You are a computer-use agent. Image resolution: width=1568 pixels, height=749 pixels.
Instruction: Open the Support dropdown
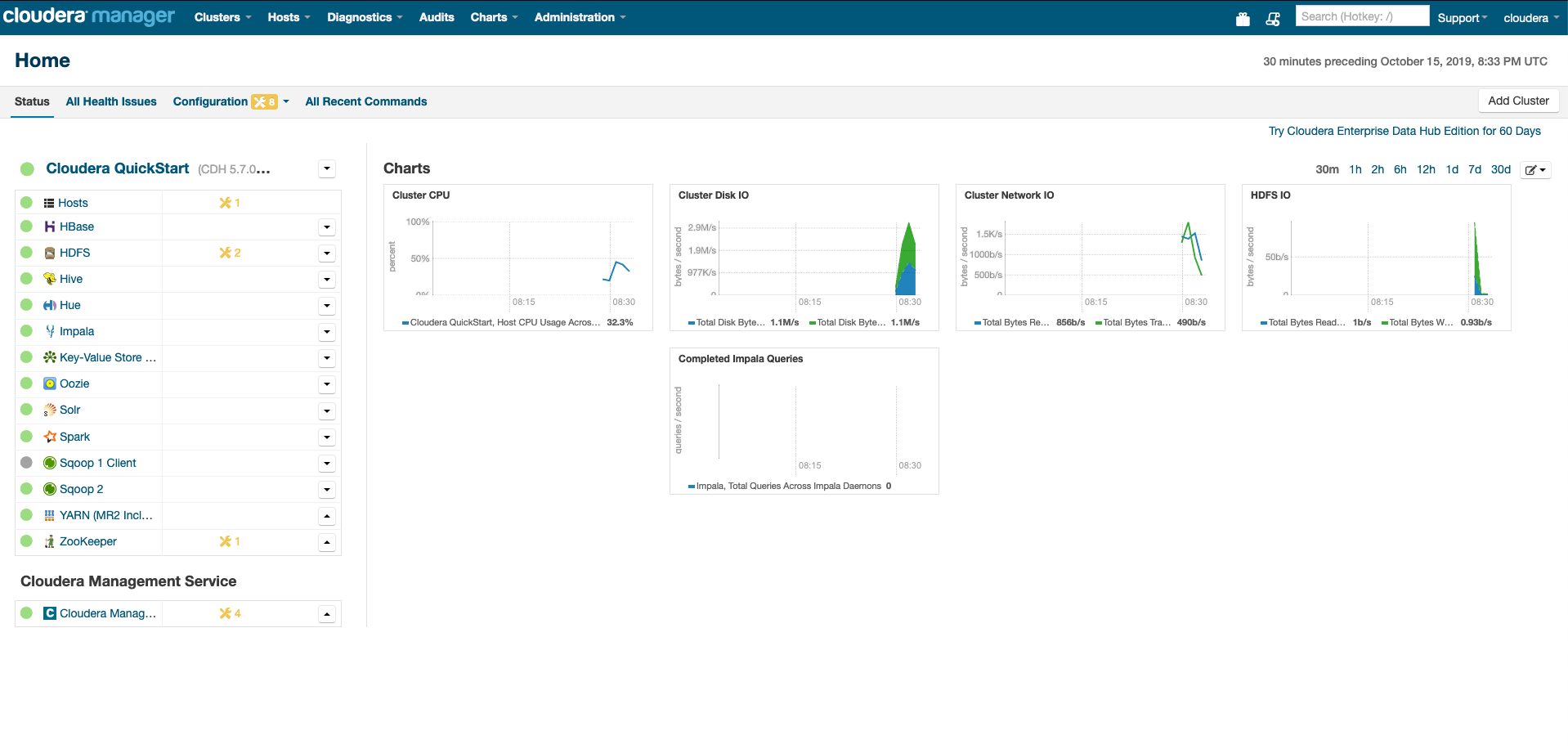coord(1462,17)
